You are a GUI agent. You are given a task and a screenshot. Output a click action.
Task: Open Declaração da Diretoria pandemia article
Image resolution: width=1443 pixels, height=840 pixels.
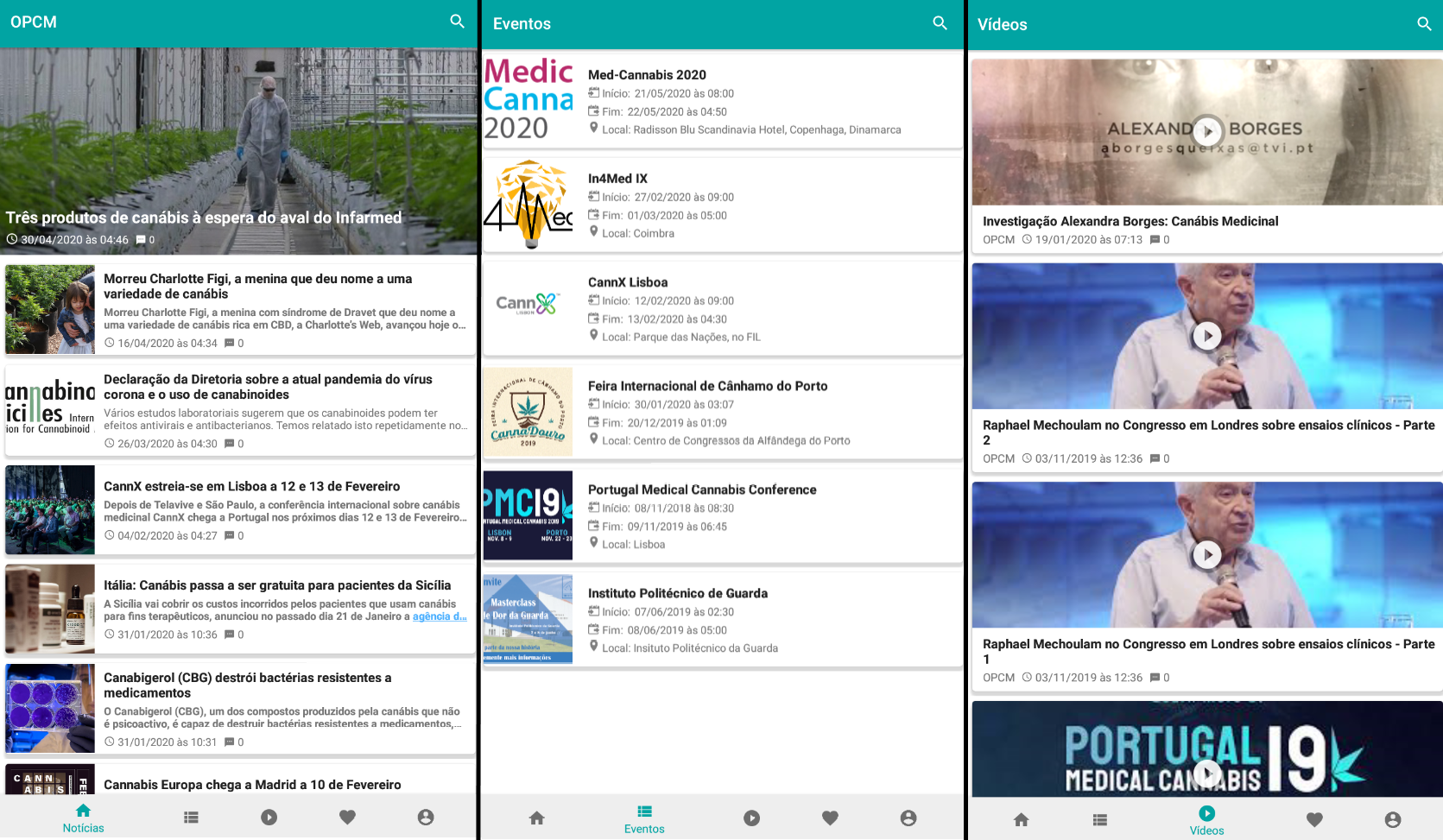coord(240,410)
